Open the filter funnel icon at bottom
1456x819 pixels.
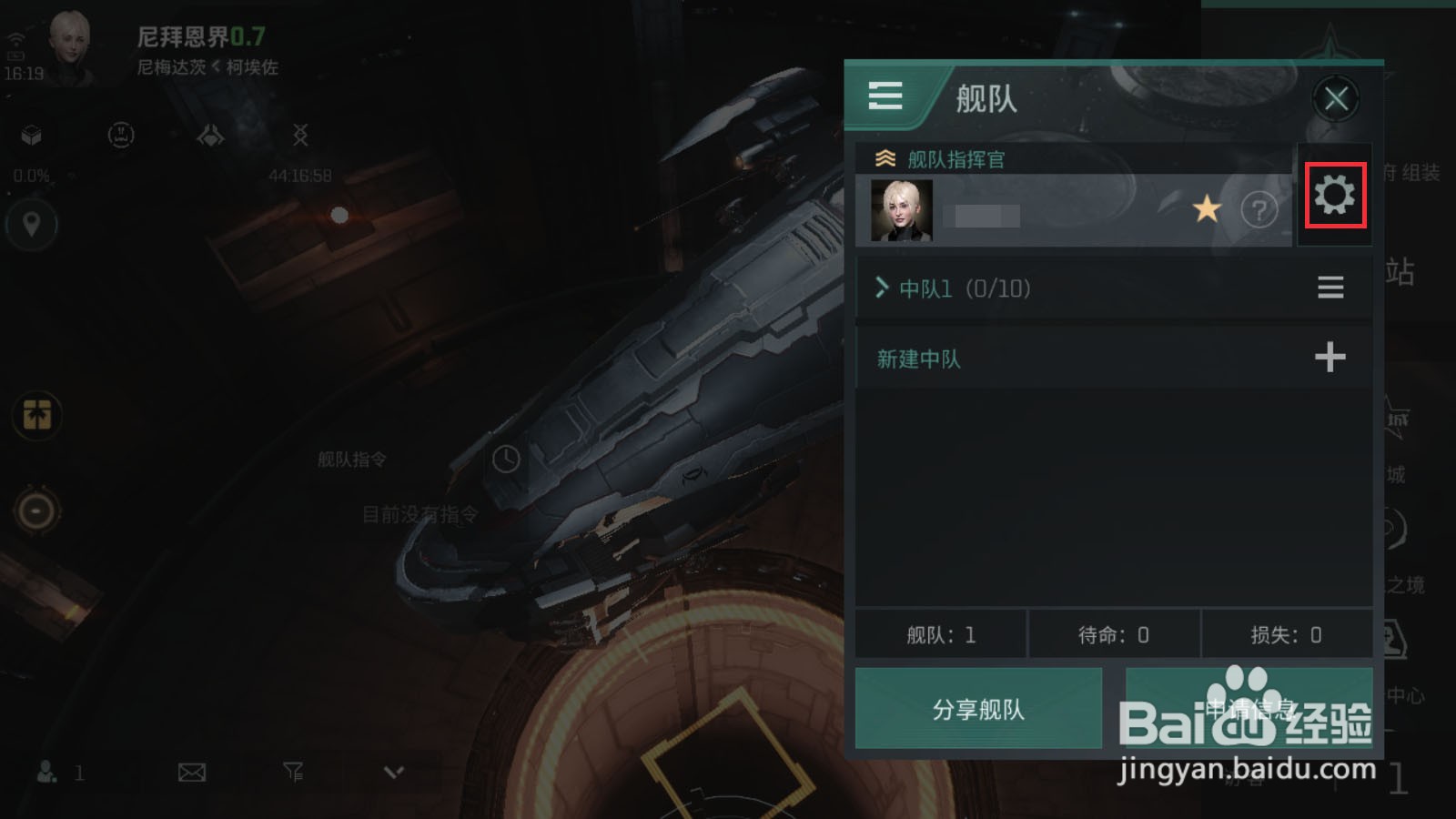click(293, 773)
